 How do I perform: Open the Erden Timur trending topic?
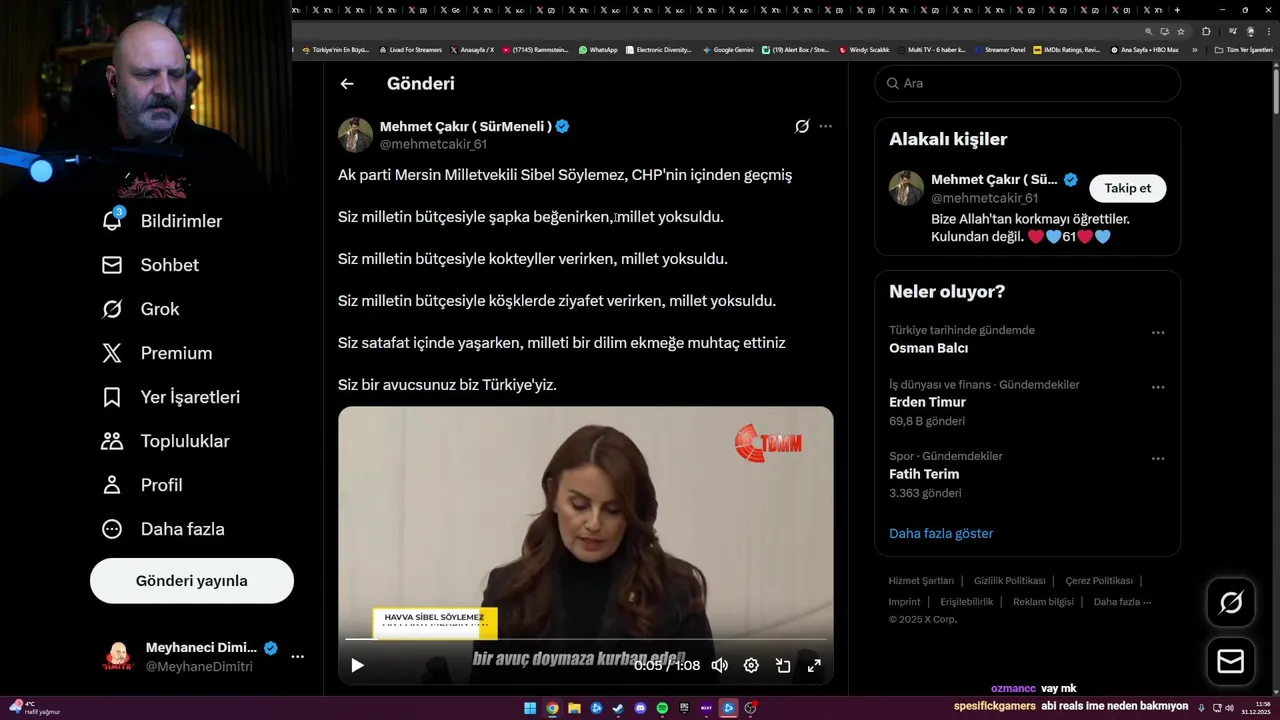pos(927,402)
